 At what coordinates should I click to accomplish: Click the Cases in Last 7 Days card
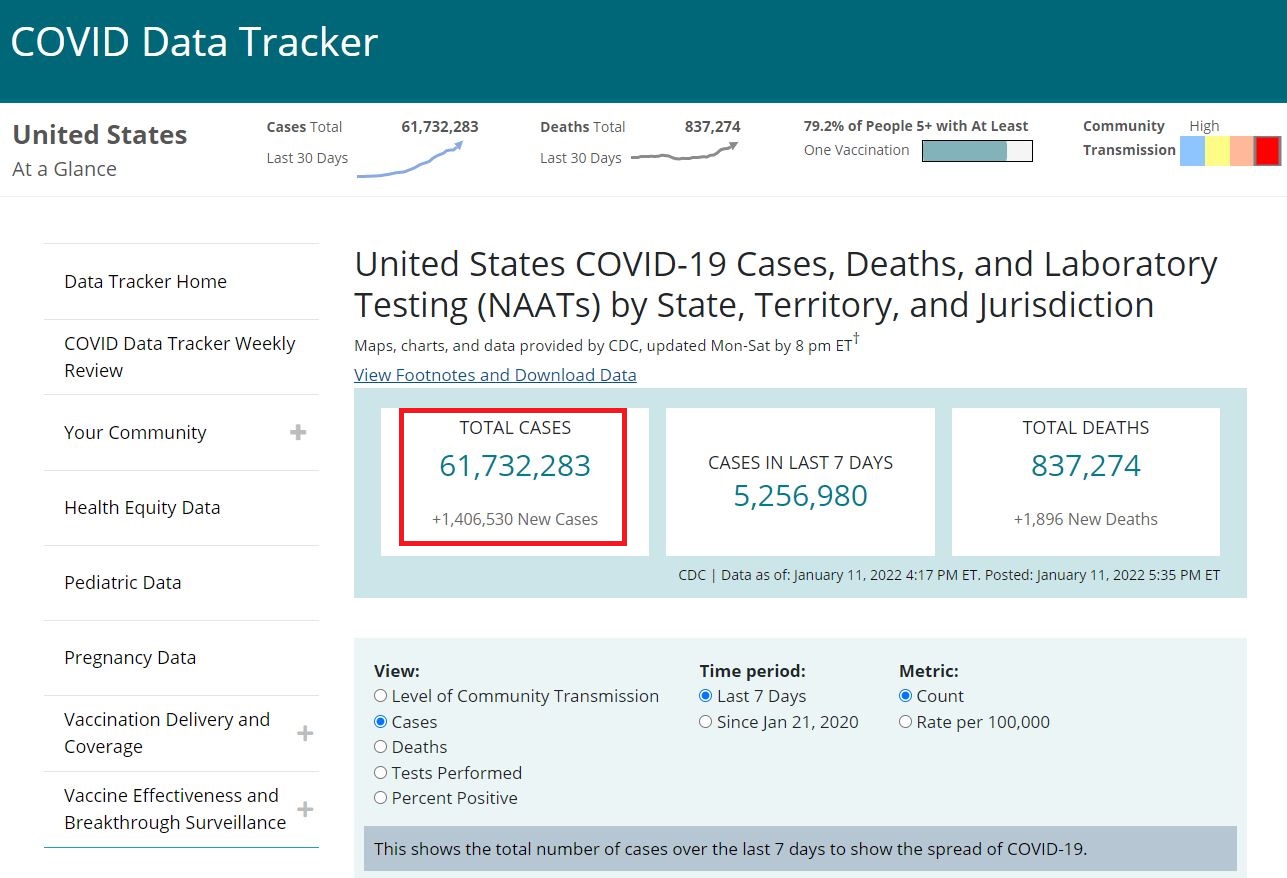point(800,481)
